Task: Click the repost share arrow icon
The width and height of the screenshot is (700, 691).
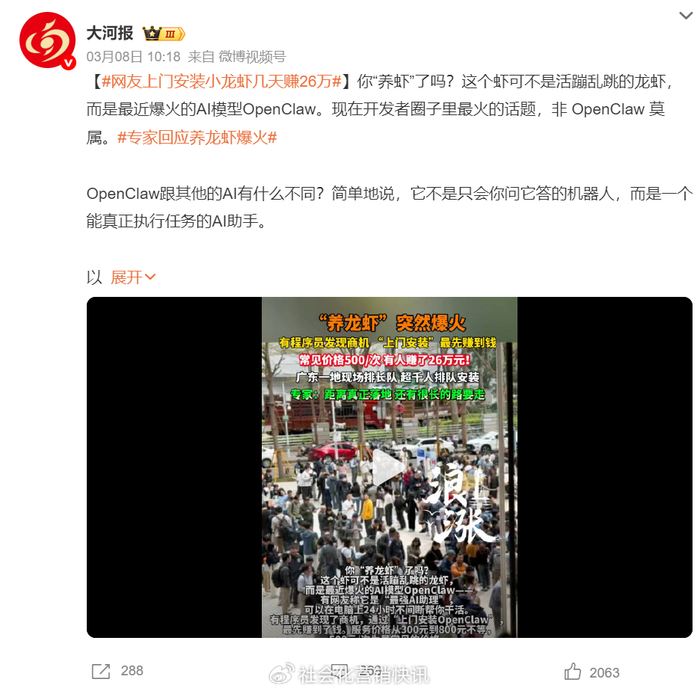Action: click(100, 671)
